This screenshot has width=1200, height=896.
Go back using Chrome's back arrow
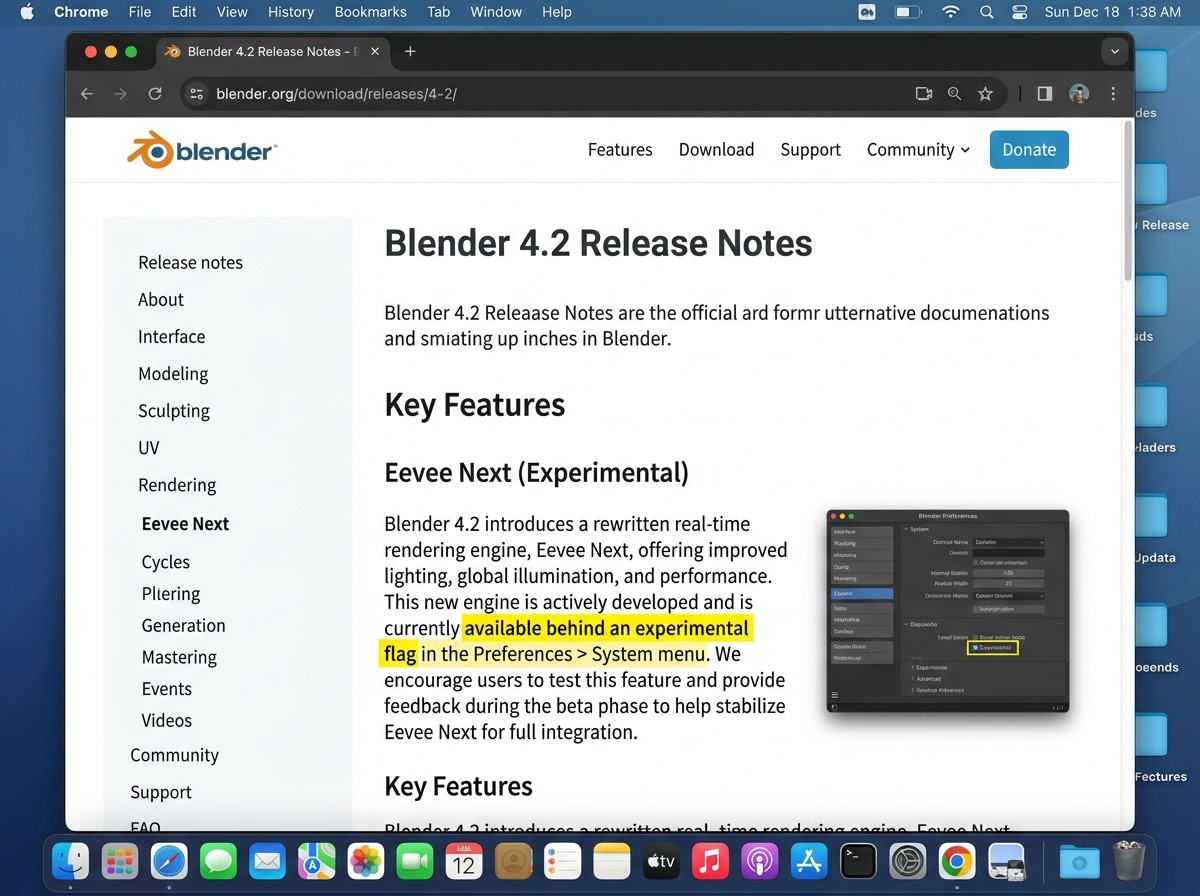point(87,93)
